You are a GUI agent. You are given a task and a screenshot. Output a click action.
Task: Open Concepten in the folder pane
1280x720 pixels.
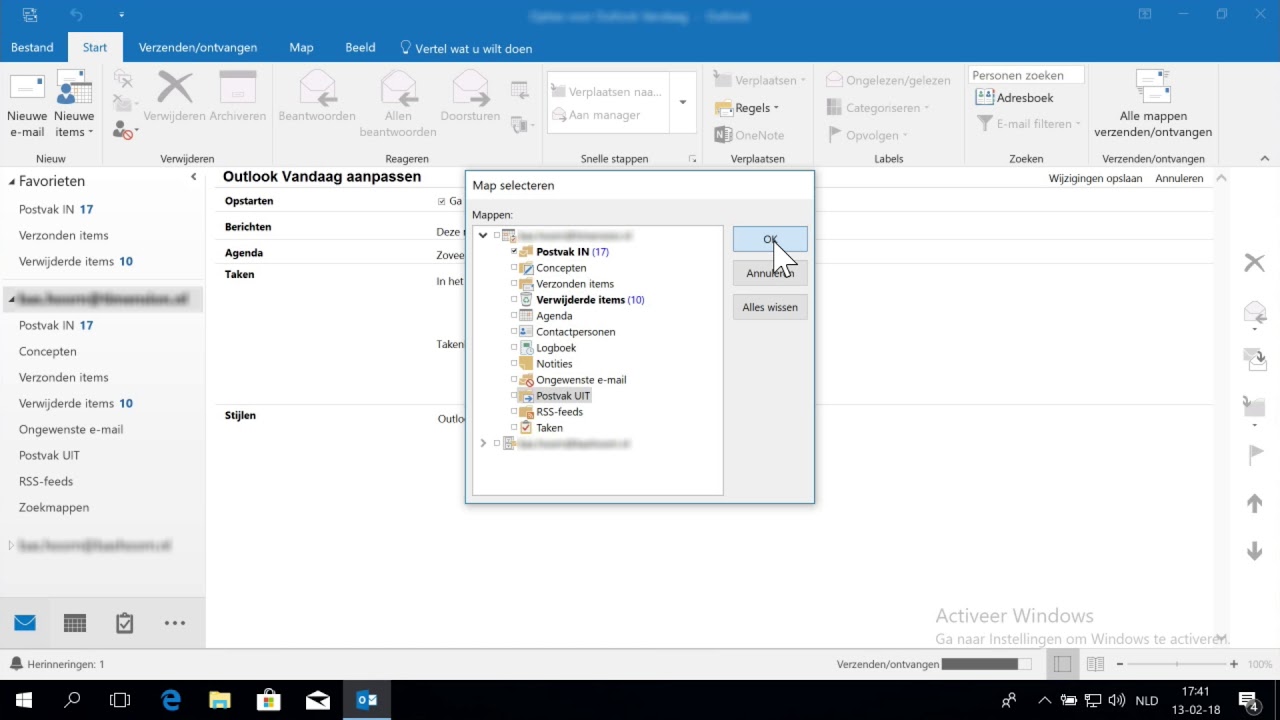pyautogui.click(x=48, y=352)
